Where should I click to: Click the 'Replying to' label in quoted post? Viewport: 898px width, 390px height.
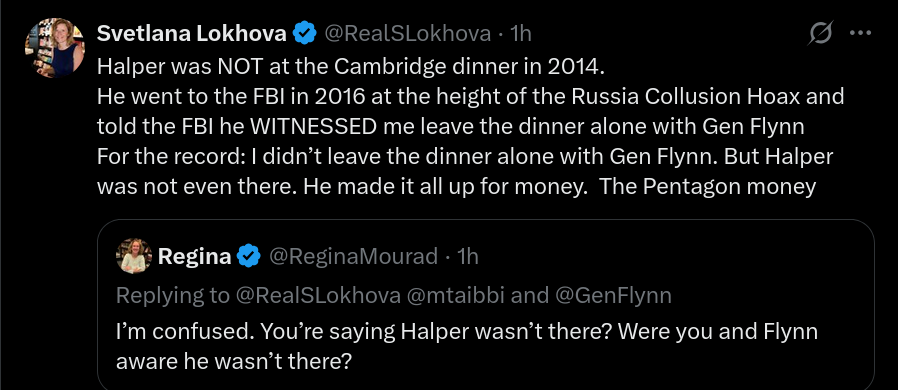173,295
